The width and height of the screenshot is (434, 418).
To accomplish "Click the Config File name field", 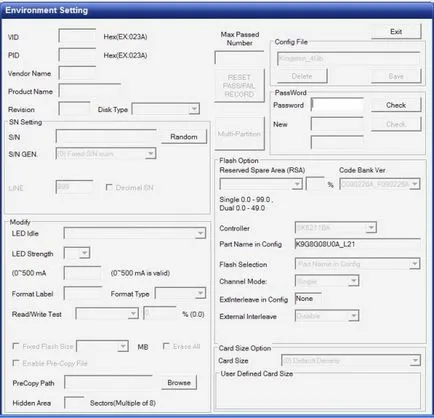I will tap(349, 58).
